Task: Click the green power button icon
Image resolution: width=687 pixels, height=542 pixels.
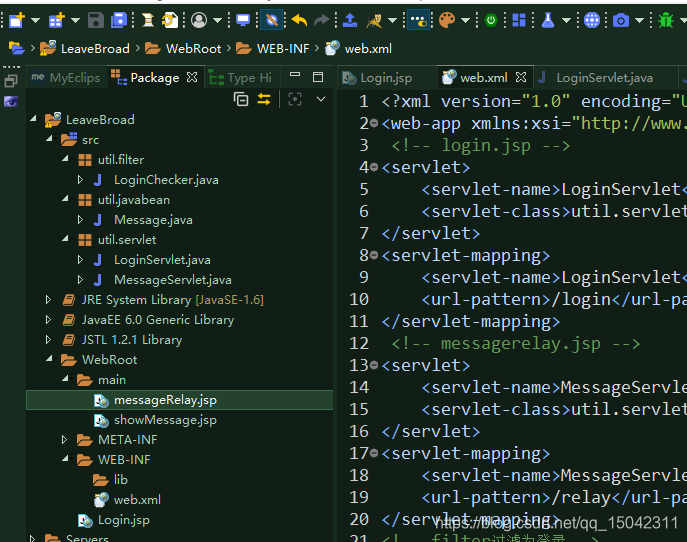Action: pyautogui.click(x=491, y=20)
